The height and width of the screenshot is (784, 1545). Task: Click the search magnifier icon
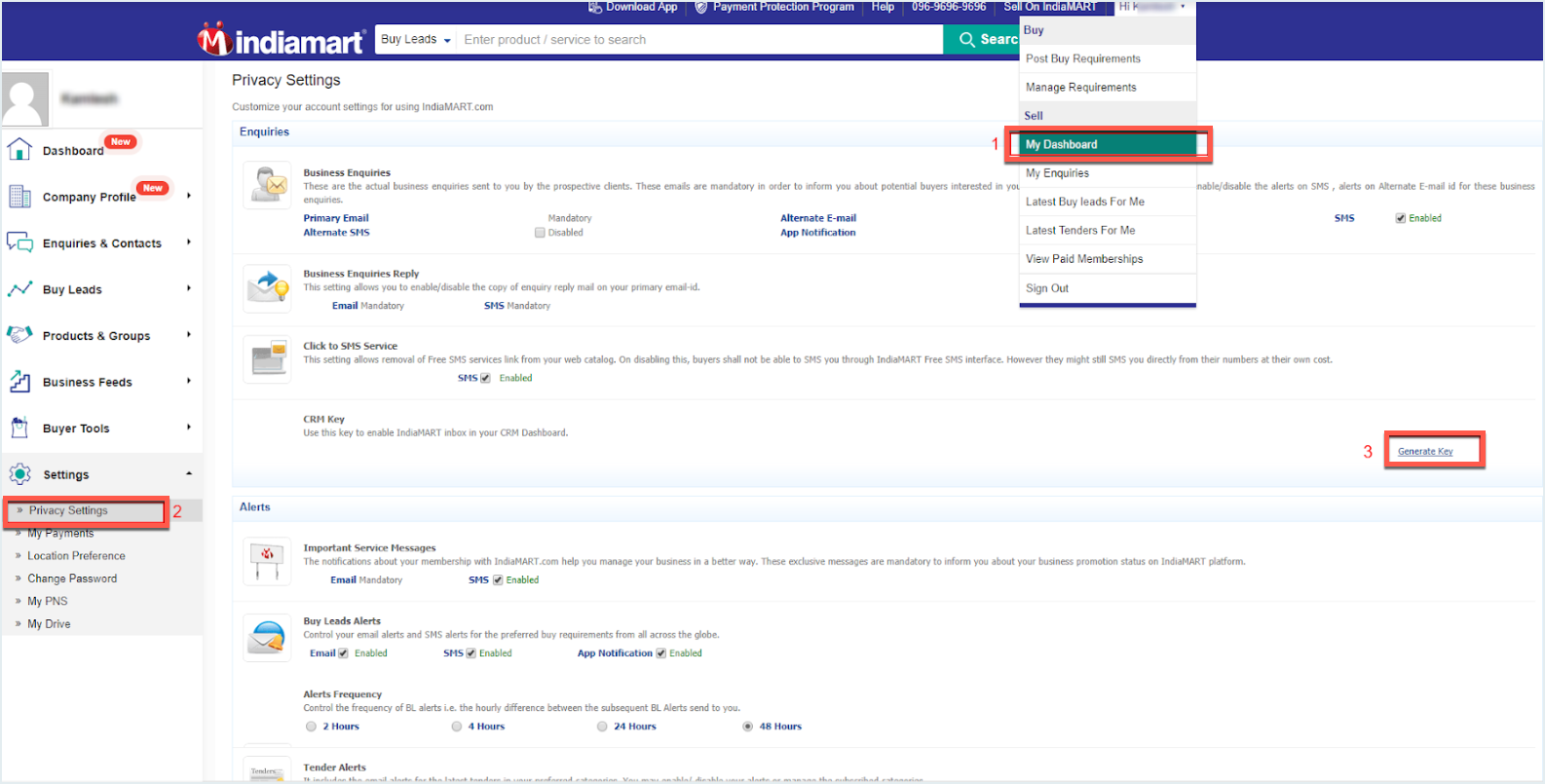pyautogui.click(x=967, y=40)
